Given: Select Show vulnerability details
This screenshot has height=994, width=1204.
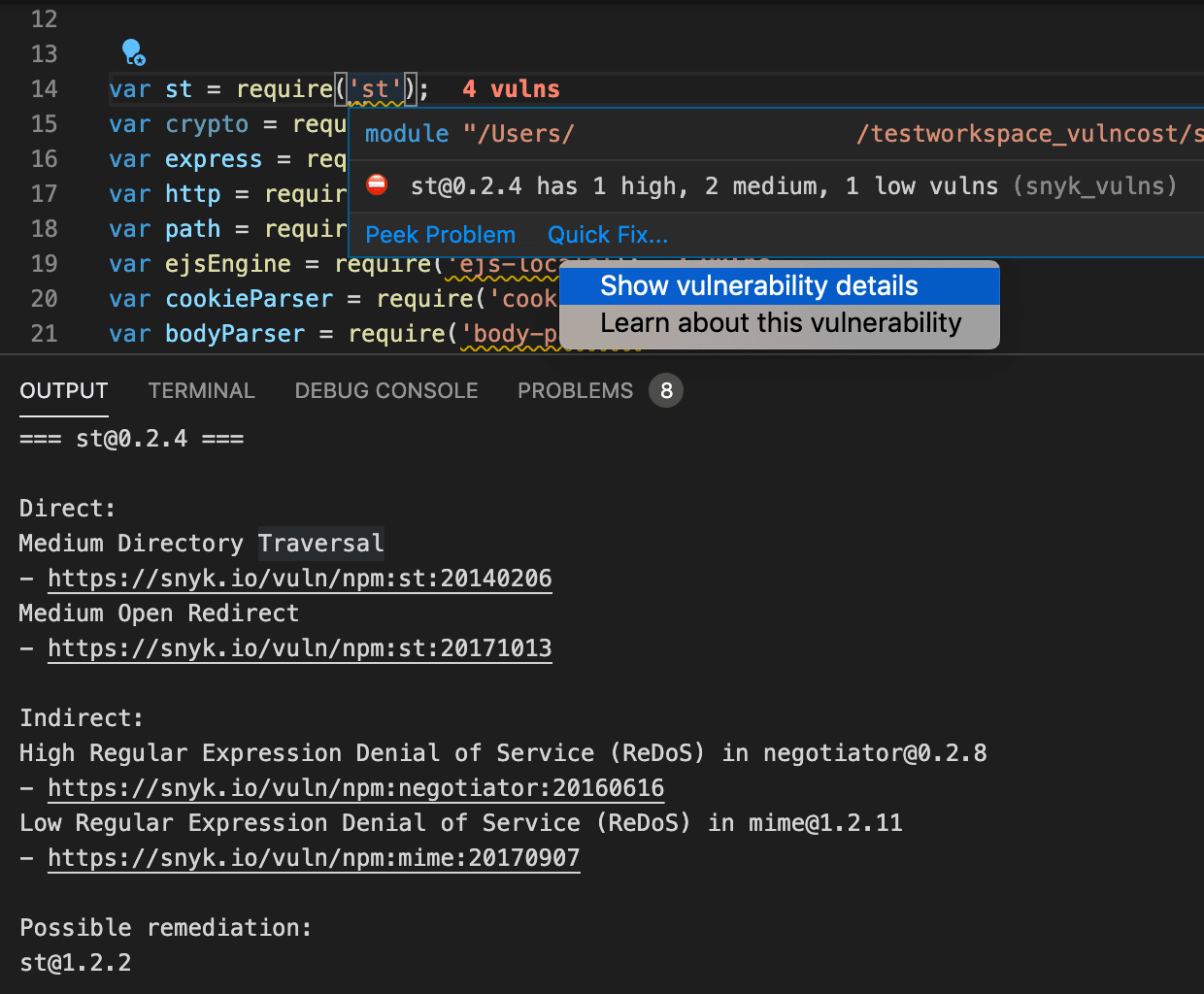Looking at the screenshot, I should [780, 285].
